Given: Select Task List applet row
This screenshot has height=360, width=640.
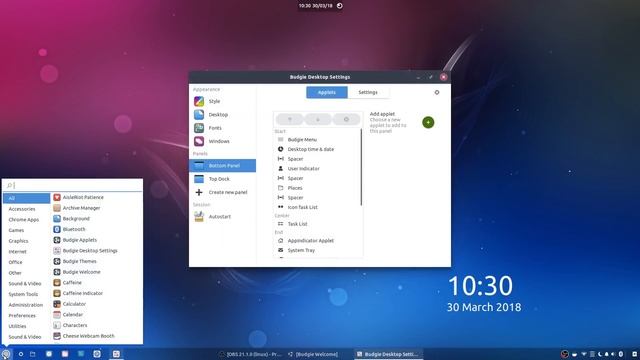Looking at the screenshot, I should 317,224.
